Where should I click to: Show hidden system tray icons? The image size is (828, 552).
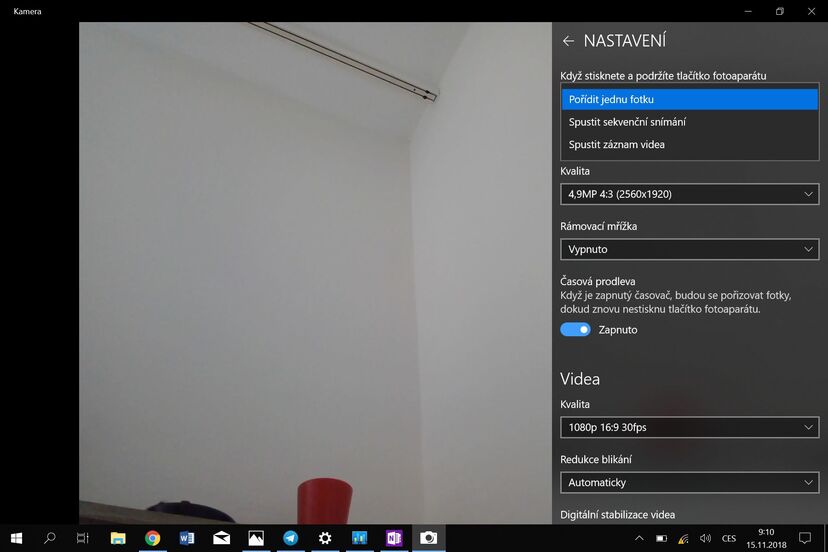(x=639, y=538)
